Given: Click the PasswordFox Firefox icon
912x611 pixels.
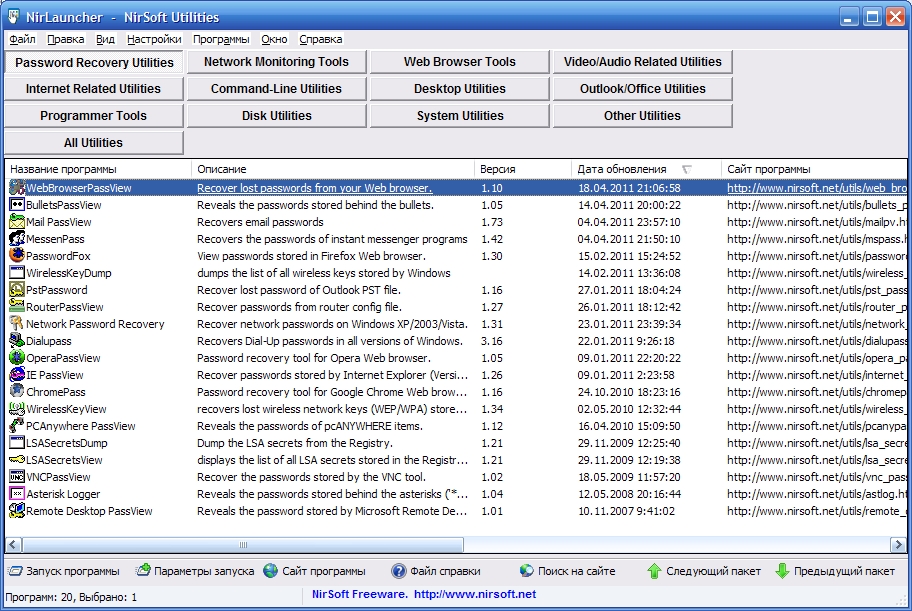Looking at the screenshot, I should click(17, 255).
